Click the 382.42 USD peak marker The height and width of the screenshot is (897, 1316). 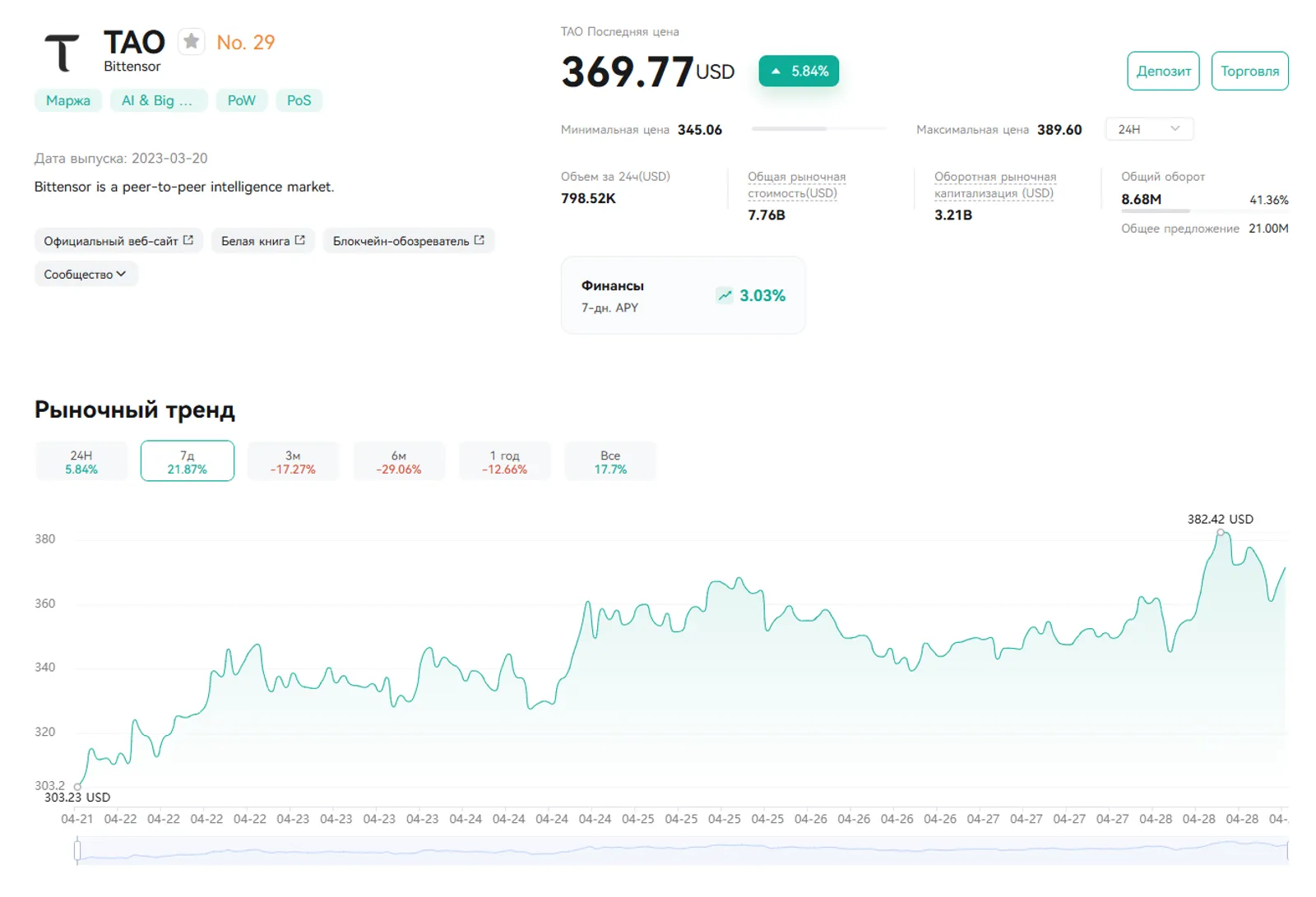click(x=1221, y=533)
